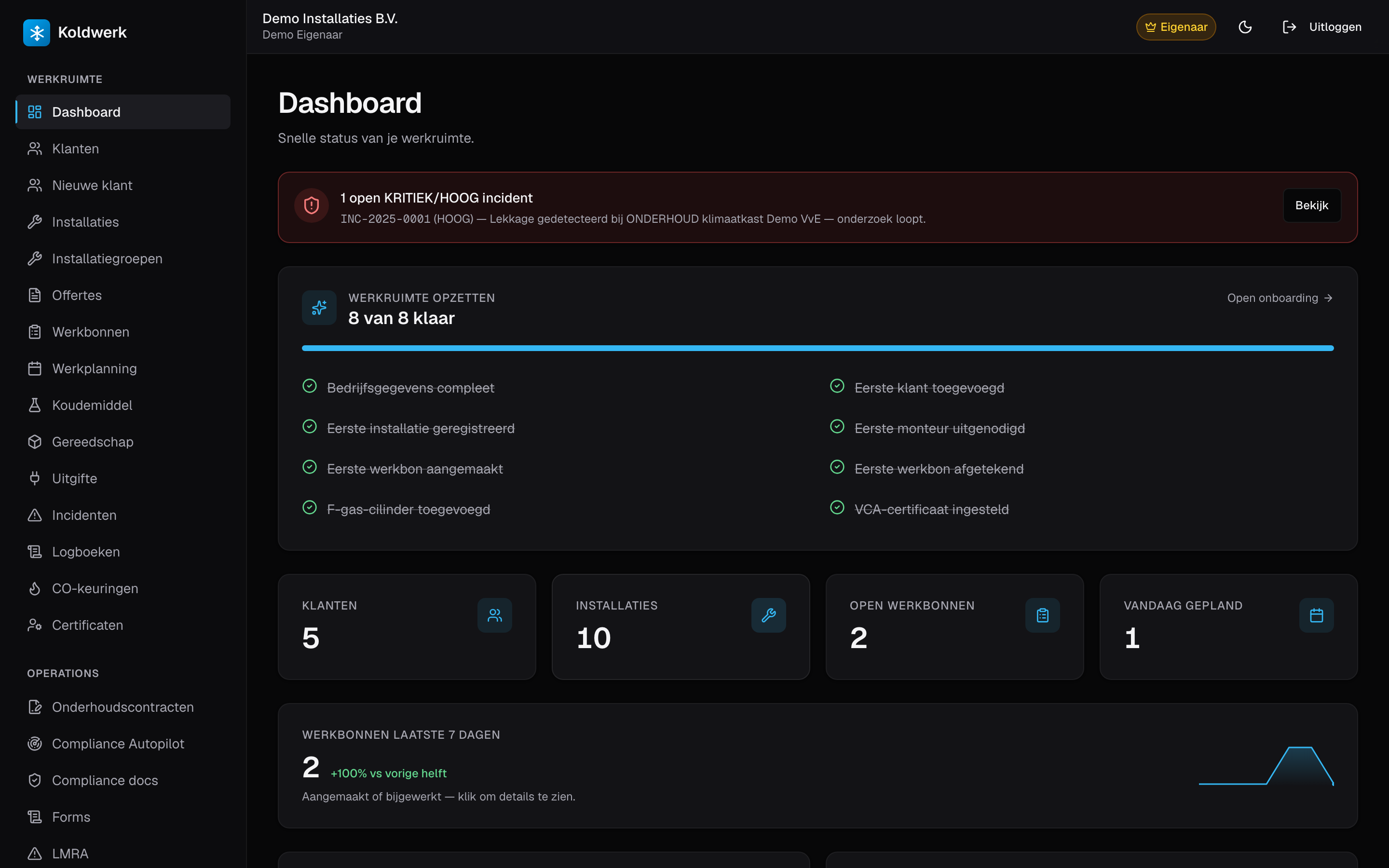The height and width of the screenshot is (868, 1389).
Task: Click the Onderhoudscontracten signed-document icon
Action: (35, 707)
